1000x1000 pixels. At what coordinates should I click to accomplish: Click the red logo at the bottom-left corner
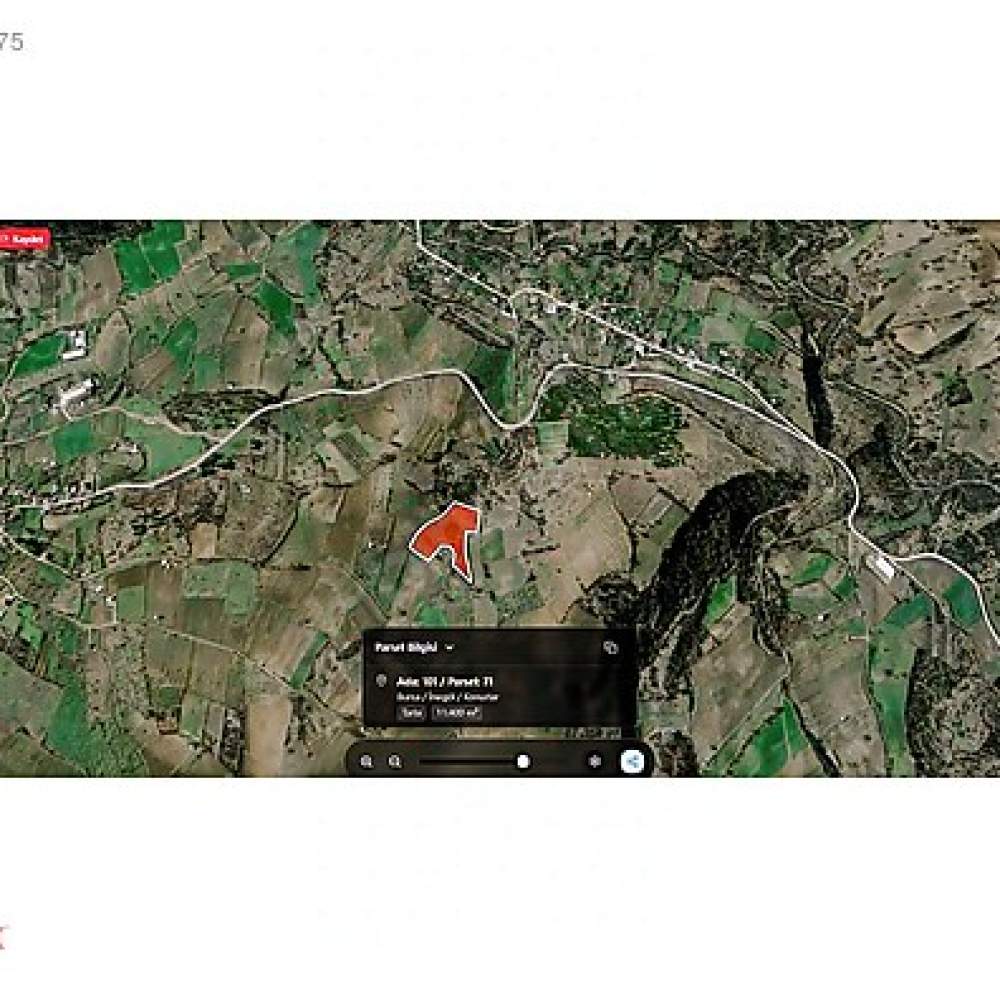[x=3, y=939]
